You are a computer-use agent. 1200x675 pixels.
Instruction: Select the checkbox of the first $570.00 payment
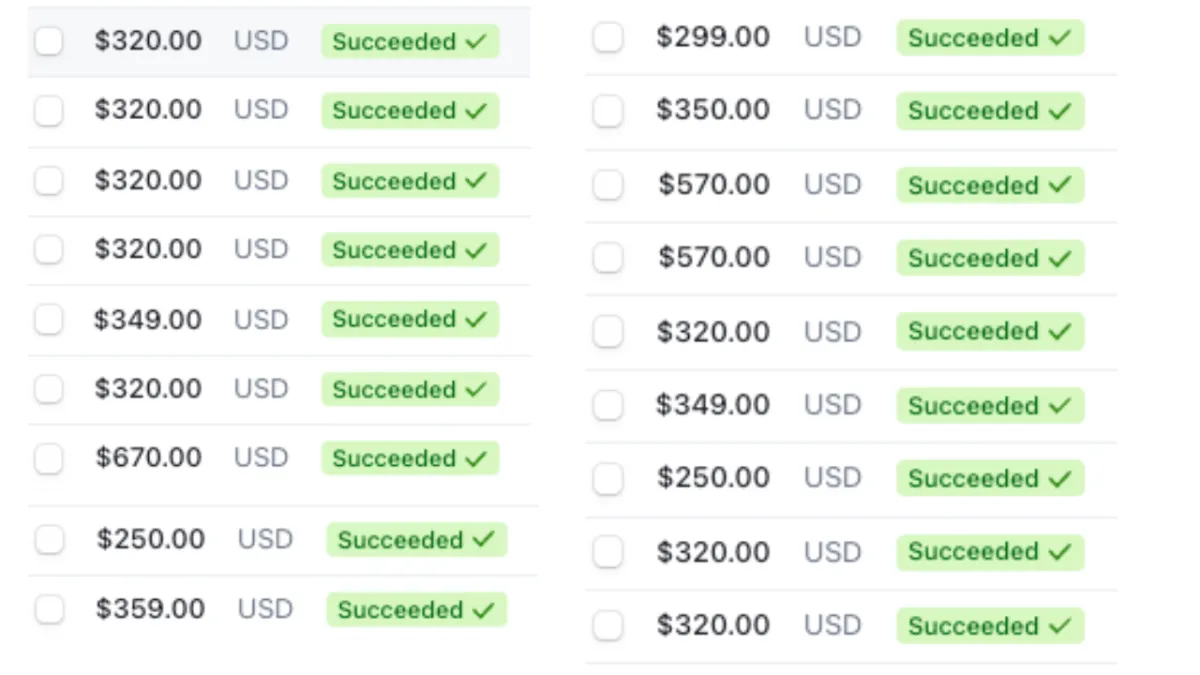[607, 185]
